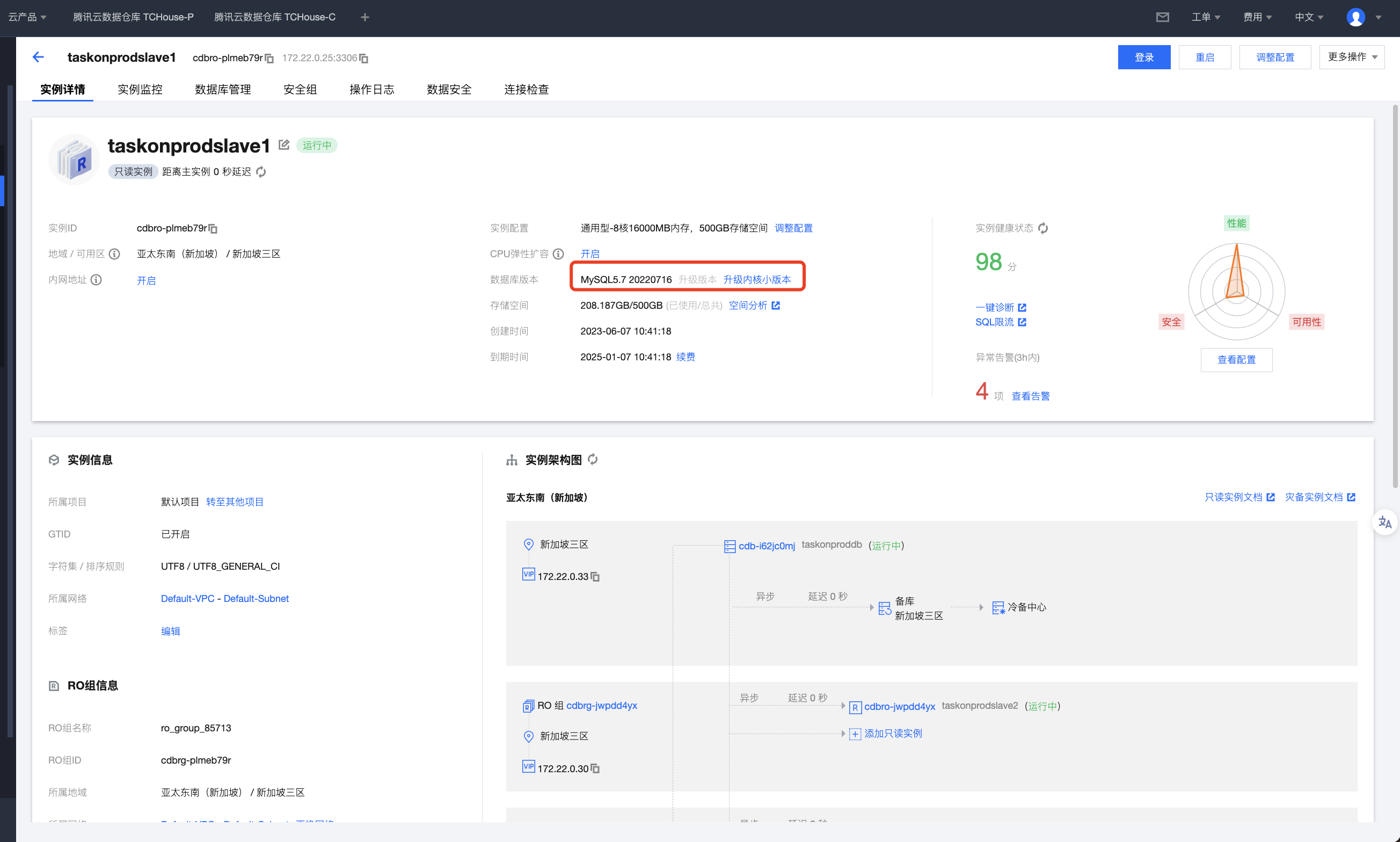Copy the instance ID in header bar
Image resolution: width=1400 pixels, height=842 pixels.
tap(269, 59)
